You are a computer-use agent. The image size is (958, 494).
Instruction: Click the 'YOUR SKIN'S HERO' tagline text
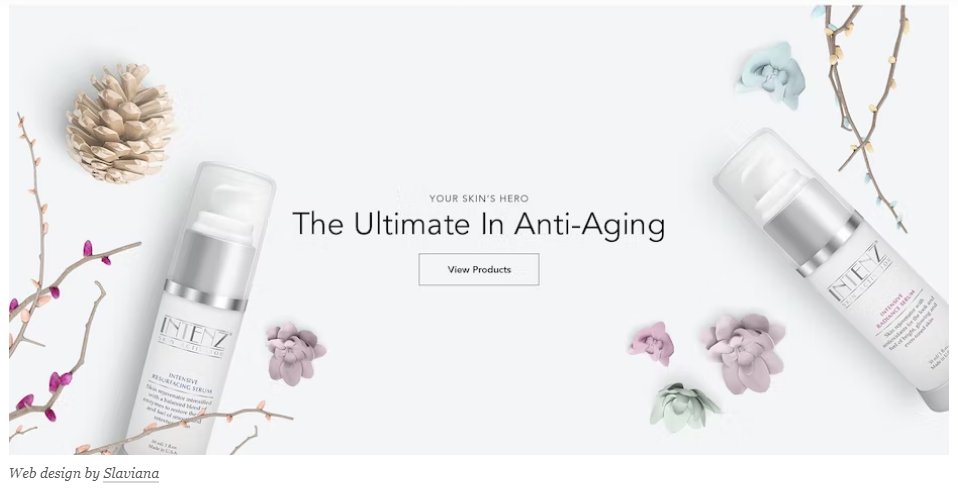(478, 198)
